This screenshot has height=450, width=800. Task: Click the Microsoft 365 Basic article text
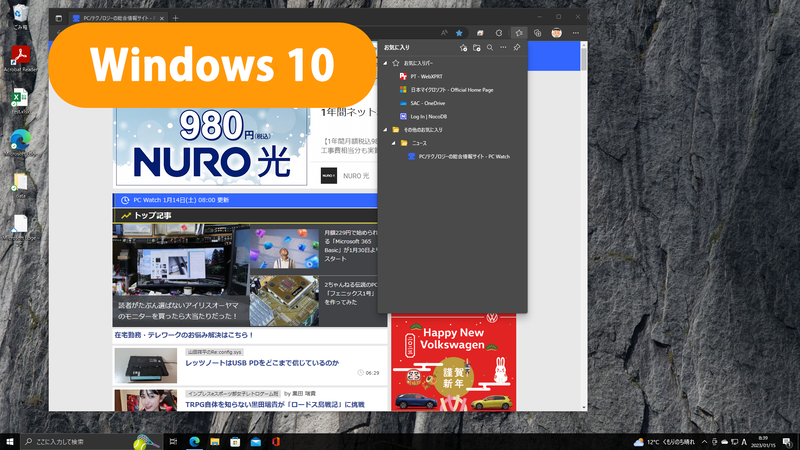(x=351, y=246)
